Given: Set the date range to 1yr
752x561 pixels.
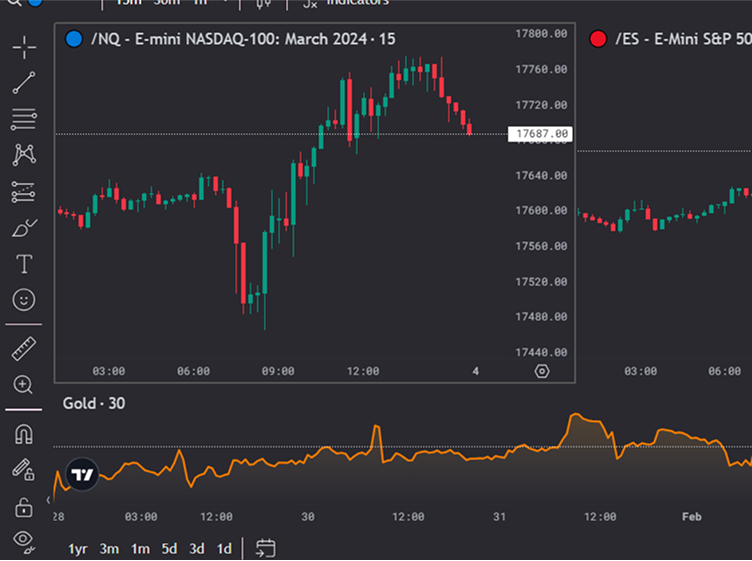Looking at the screenshot, I should [x=78, y=549].
